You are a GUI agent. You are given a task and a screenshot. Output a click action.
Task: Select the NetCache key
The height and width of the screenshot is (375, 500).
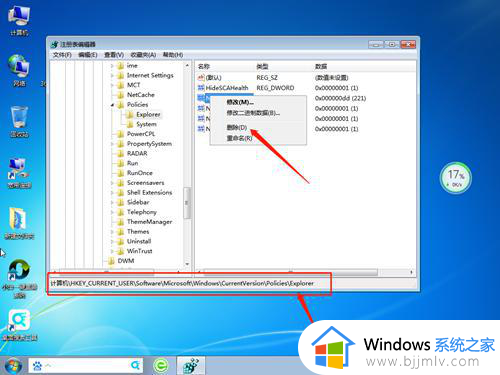[141, 95]
